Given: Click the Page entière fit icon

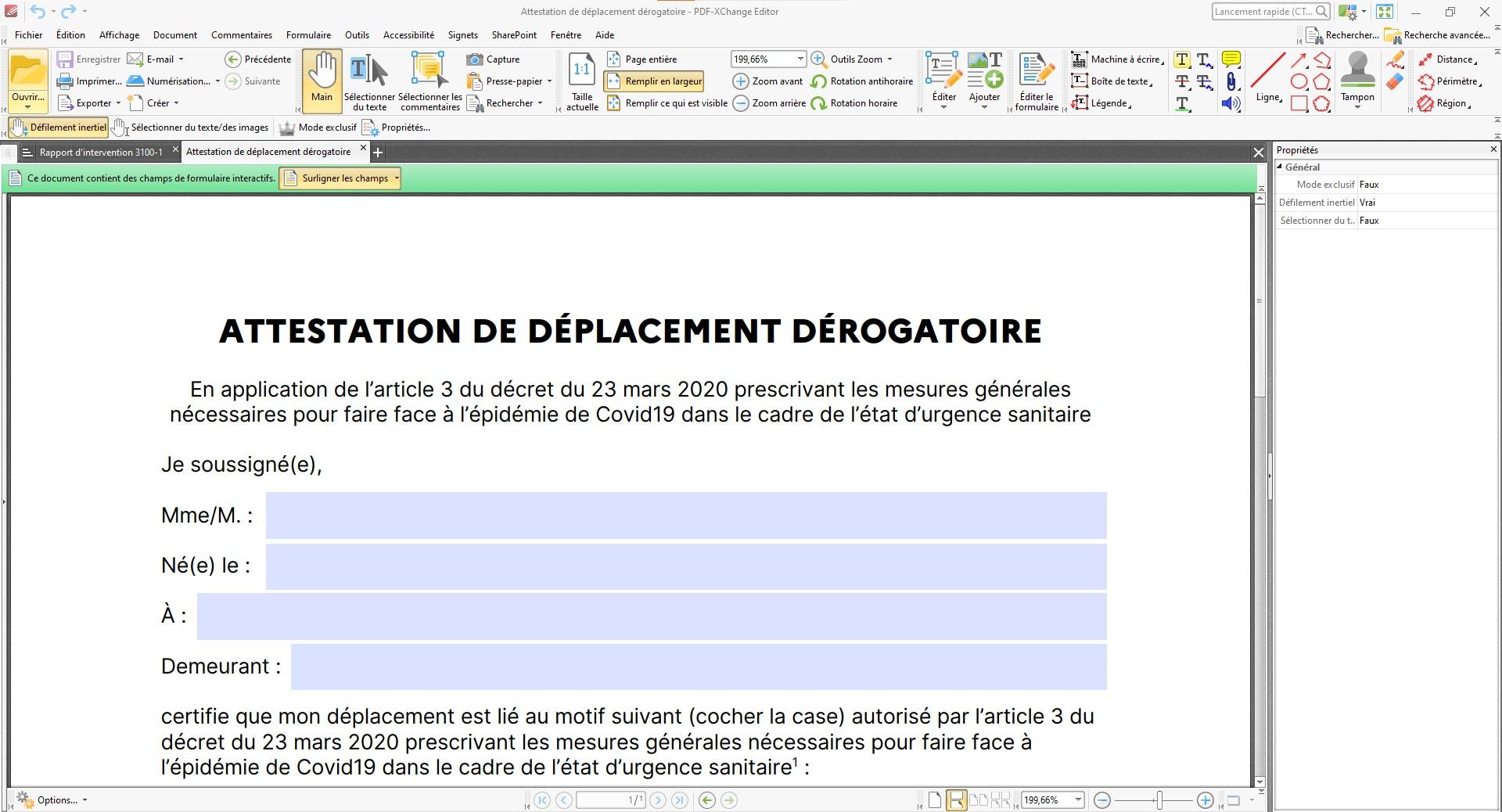Looking at the screenshot, I should (x=613, y=59).
